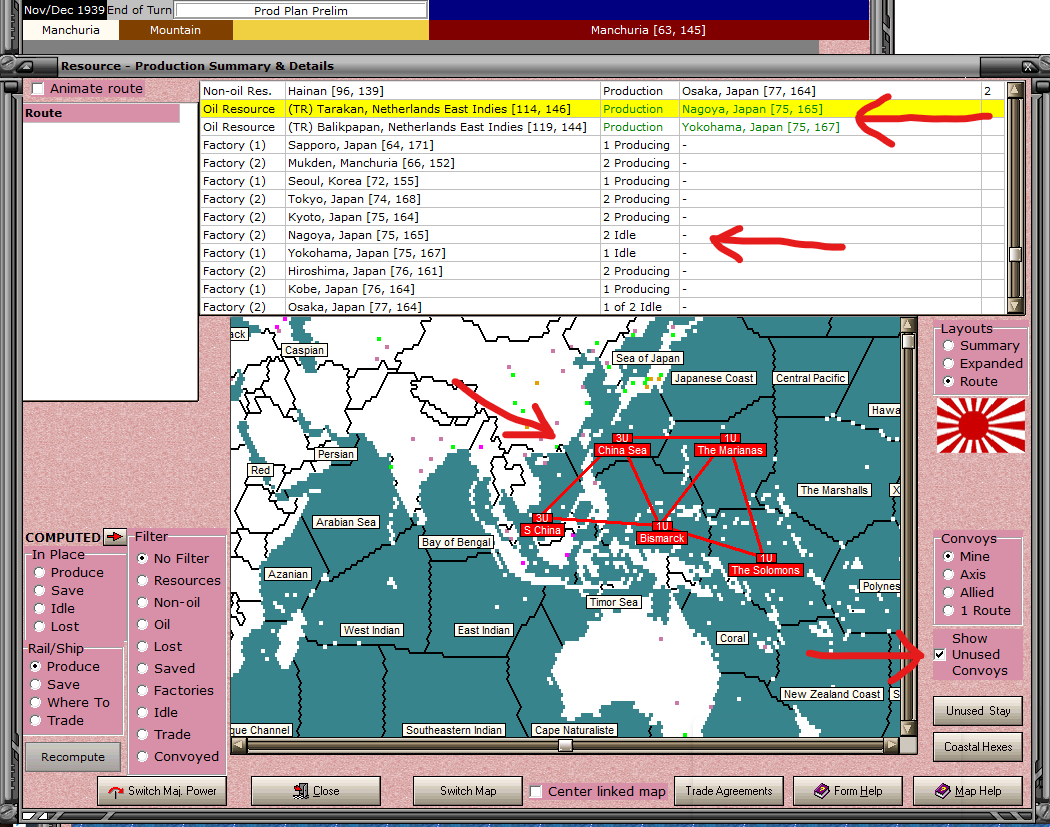Select the Tarakan Oil Resource row

[x=602, y=109]
